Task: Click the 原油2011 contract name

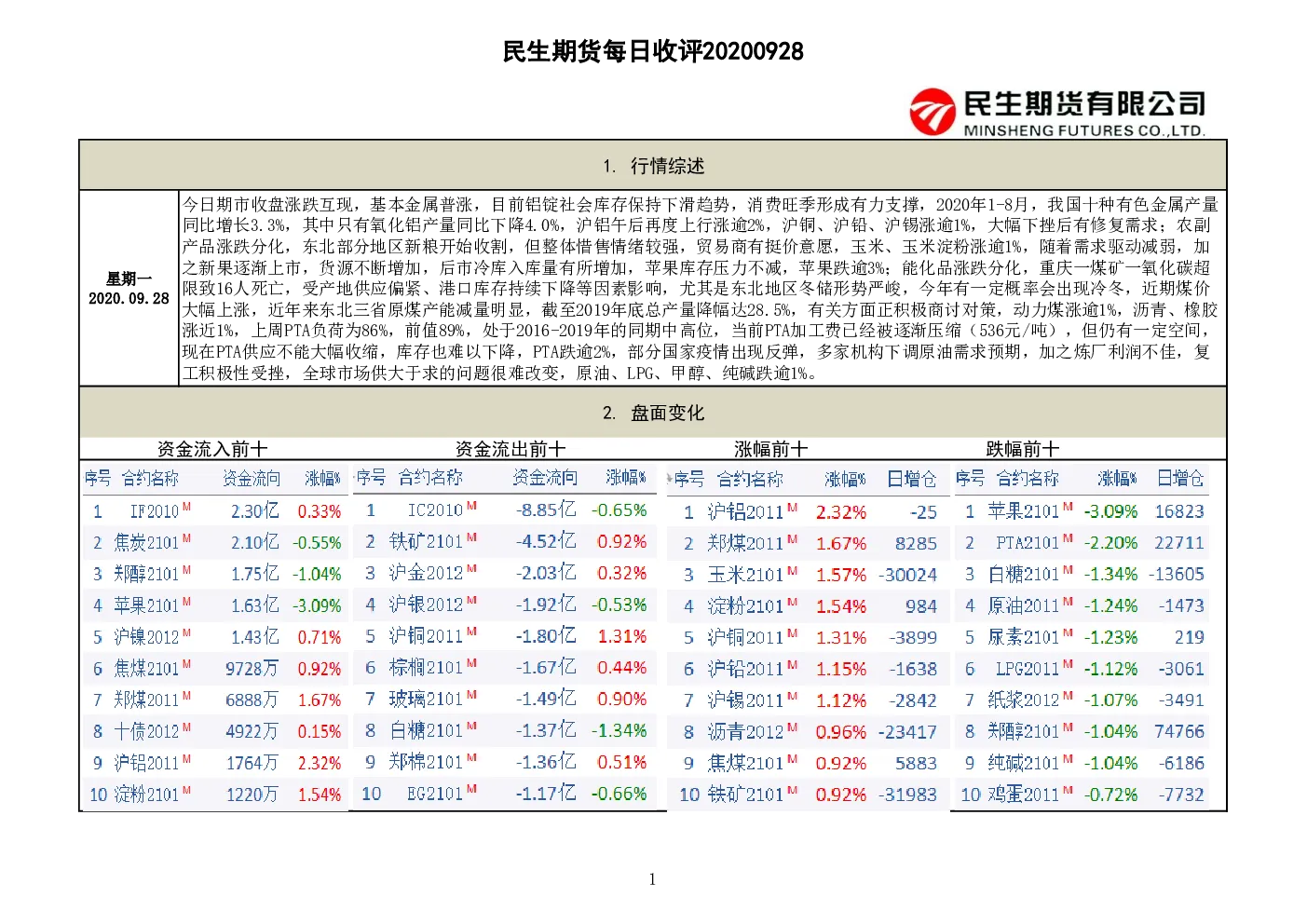Action: pos(1024,605)
